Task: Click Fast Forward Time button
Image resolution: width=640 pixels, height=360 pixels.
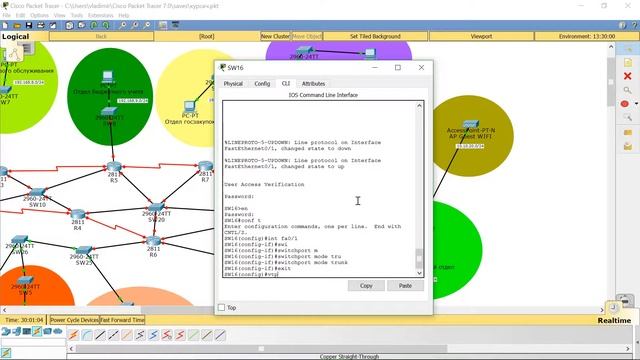Action: (x=122, y=320)
